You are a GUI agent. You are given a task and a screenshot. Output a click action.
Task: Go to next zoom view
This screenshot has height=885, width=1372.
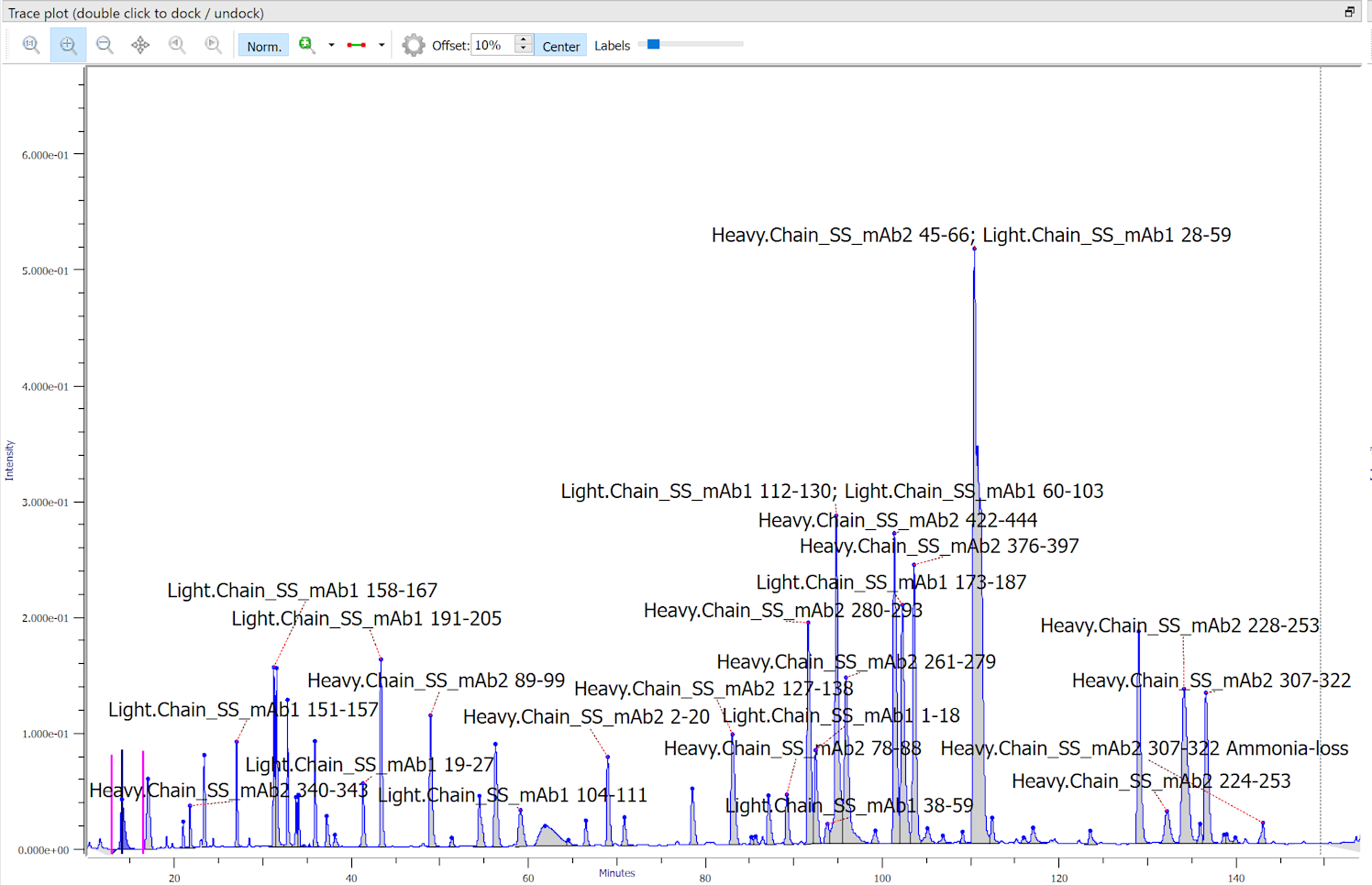coord(213,45)
